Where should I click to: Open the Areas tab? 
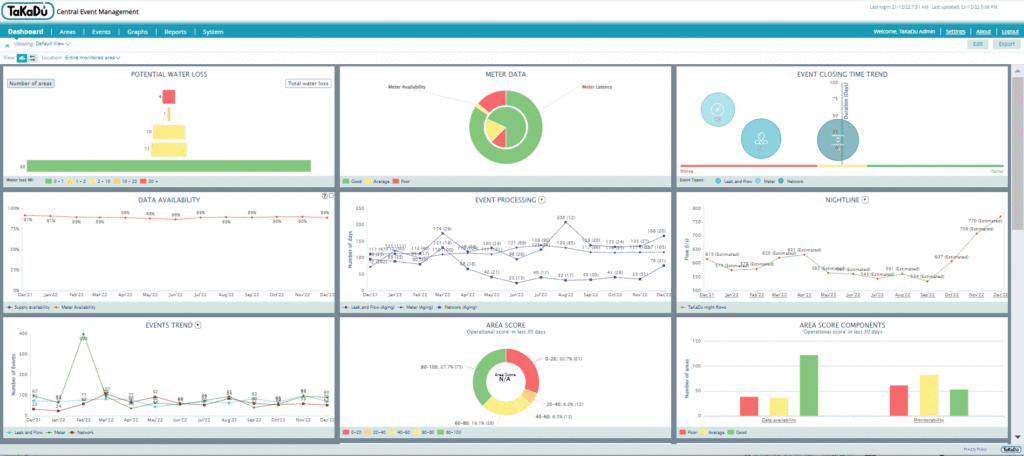pyautogui.click(x=68, y=31)
